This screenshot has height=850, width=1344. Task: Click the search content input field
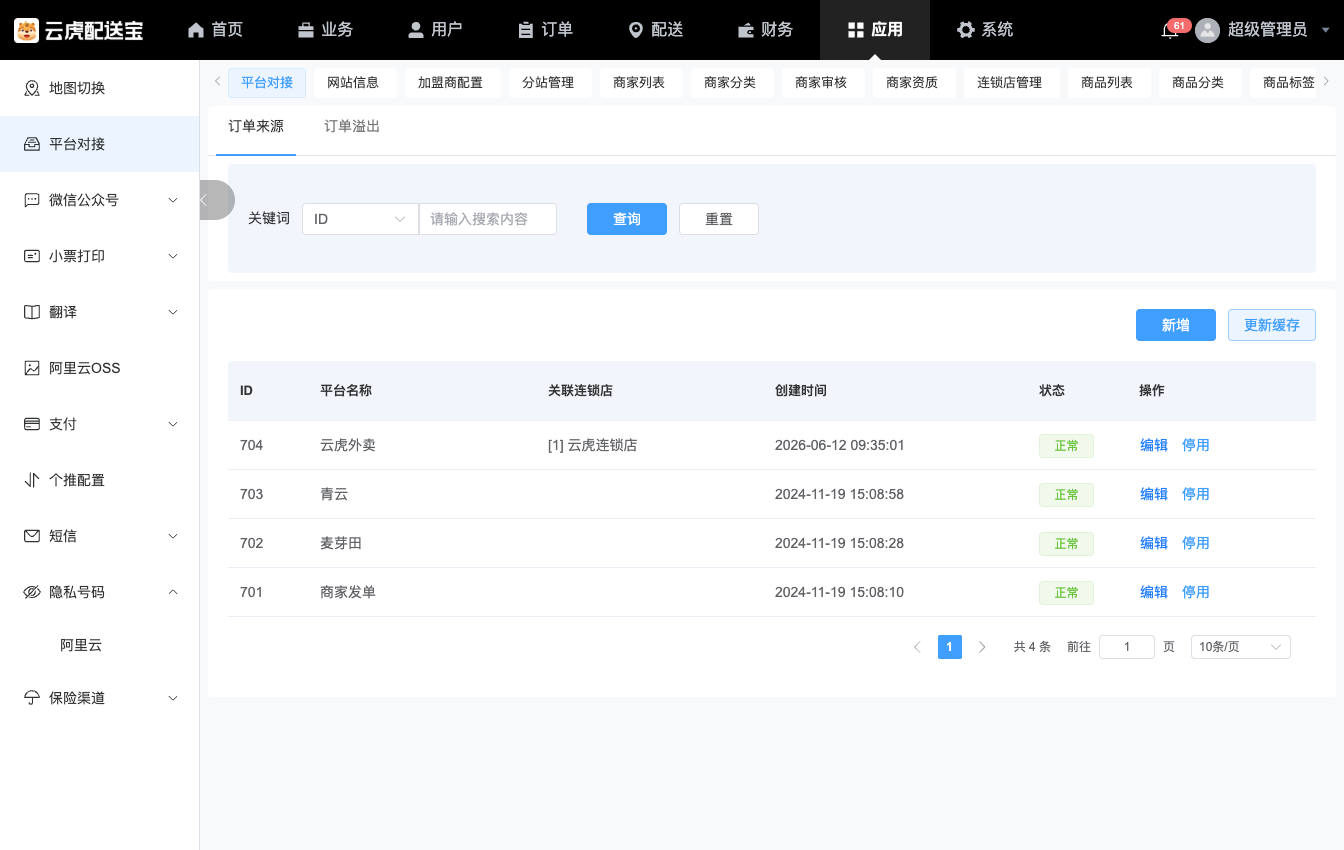[x=488, y=219]
